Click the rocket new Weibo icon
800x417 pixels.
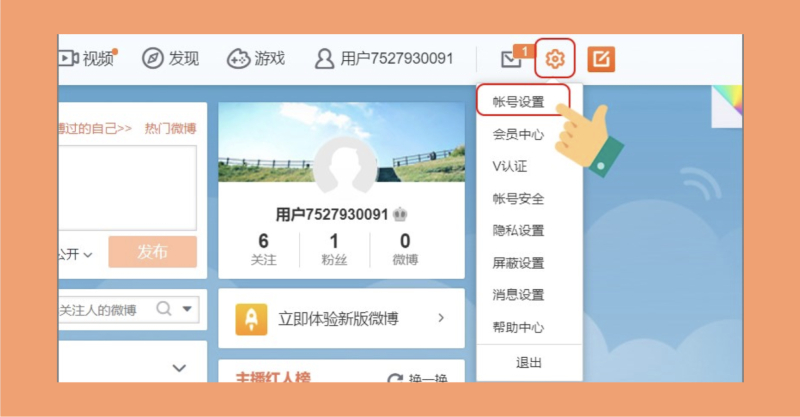pyautogui.click(x=251, y=319)
